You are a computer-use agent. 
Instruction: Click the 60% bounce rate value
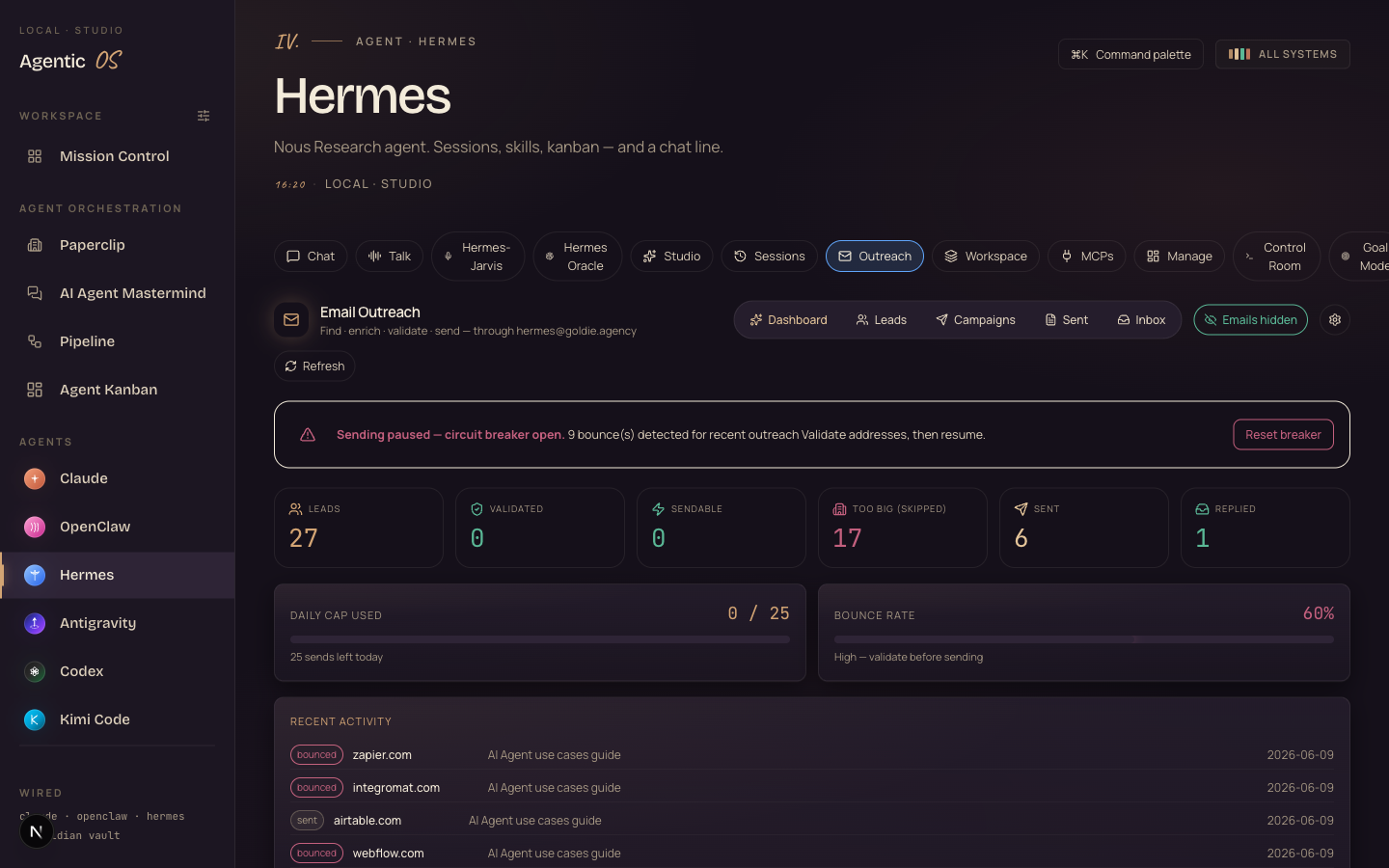click(x=1319, y=613)
